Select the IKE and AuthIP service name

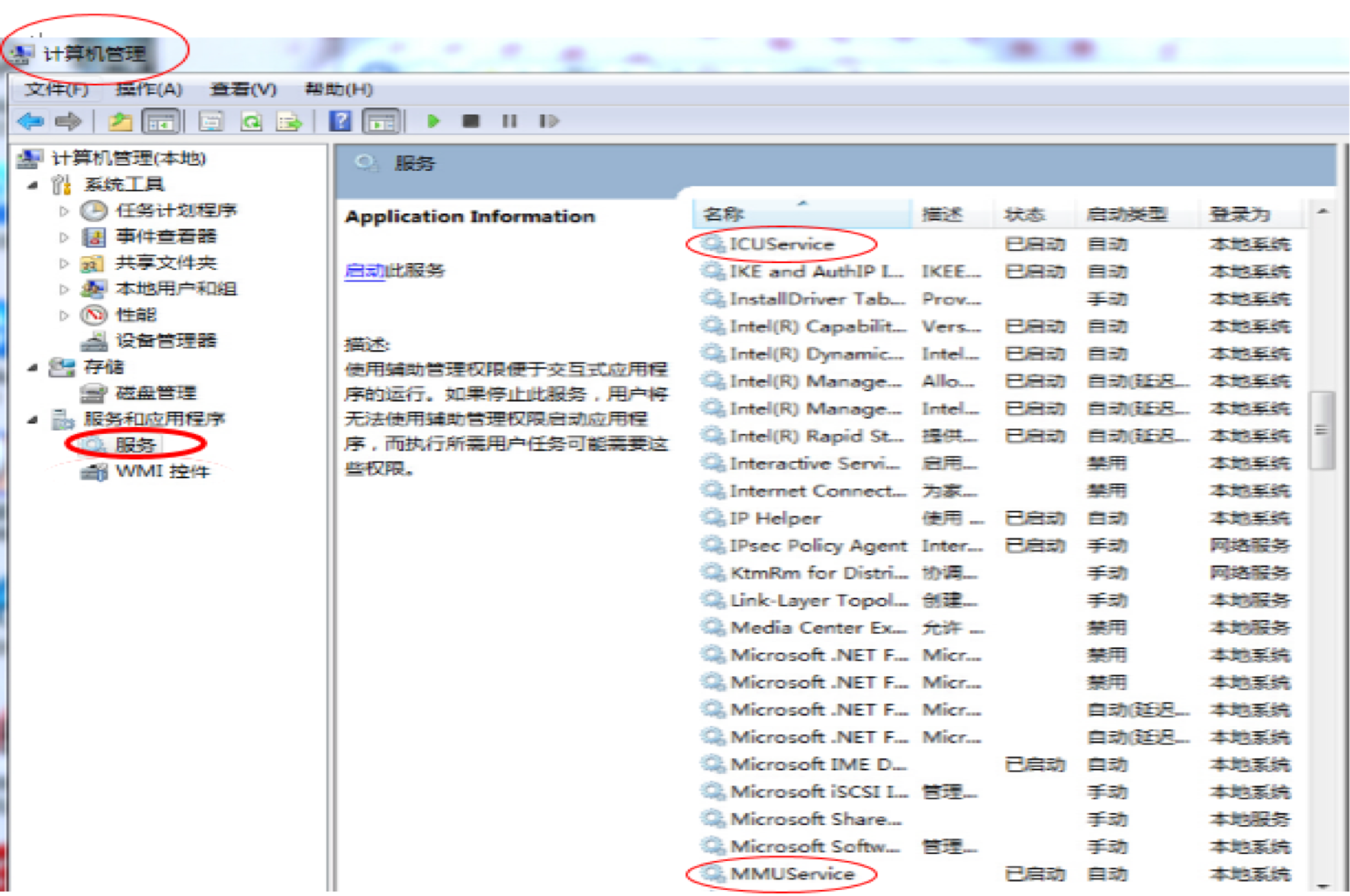tap(817, 271)
